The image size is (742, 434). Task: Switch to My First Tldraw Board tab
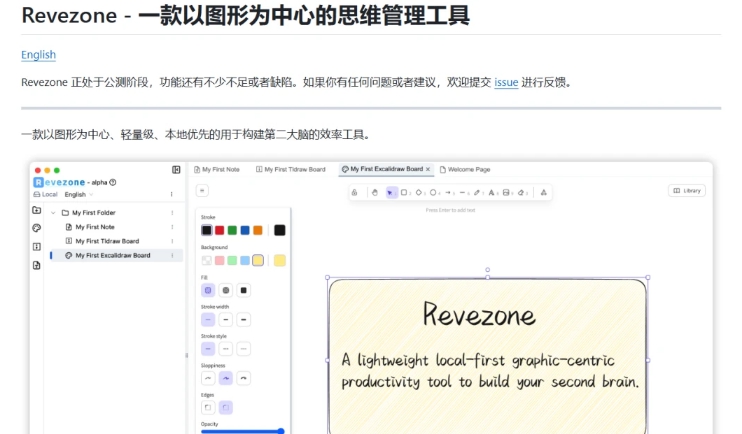291,169
